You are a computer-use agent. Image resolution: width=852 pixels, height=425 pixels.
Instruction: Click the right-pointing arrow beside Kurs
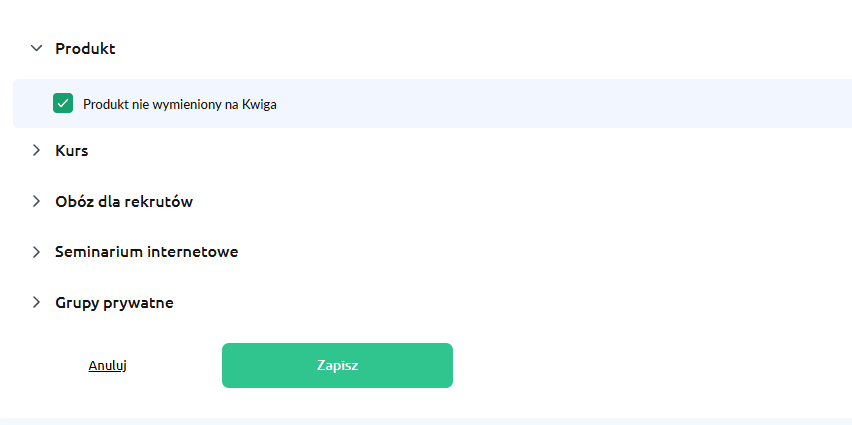pos(36,151)
